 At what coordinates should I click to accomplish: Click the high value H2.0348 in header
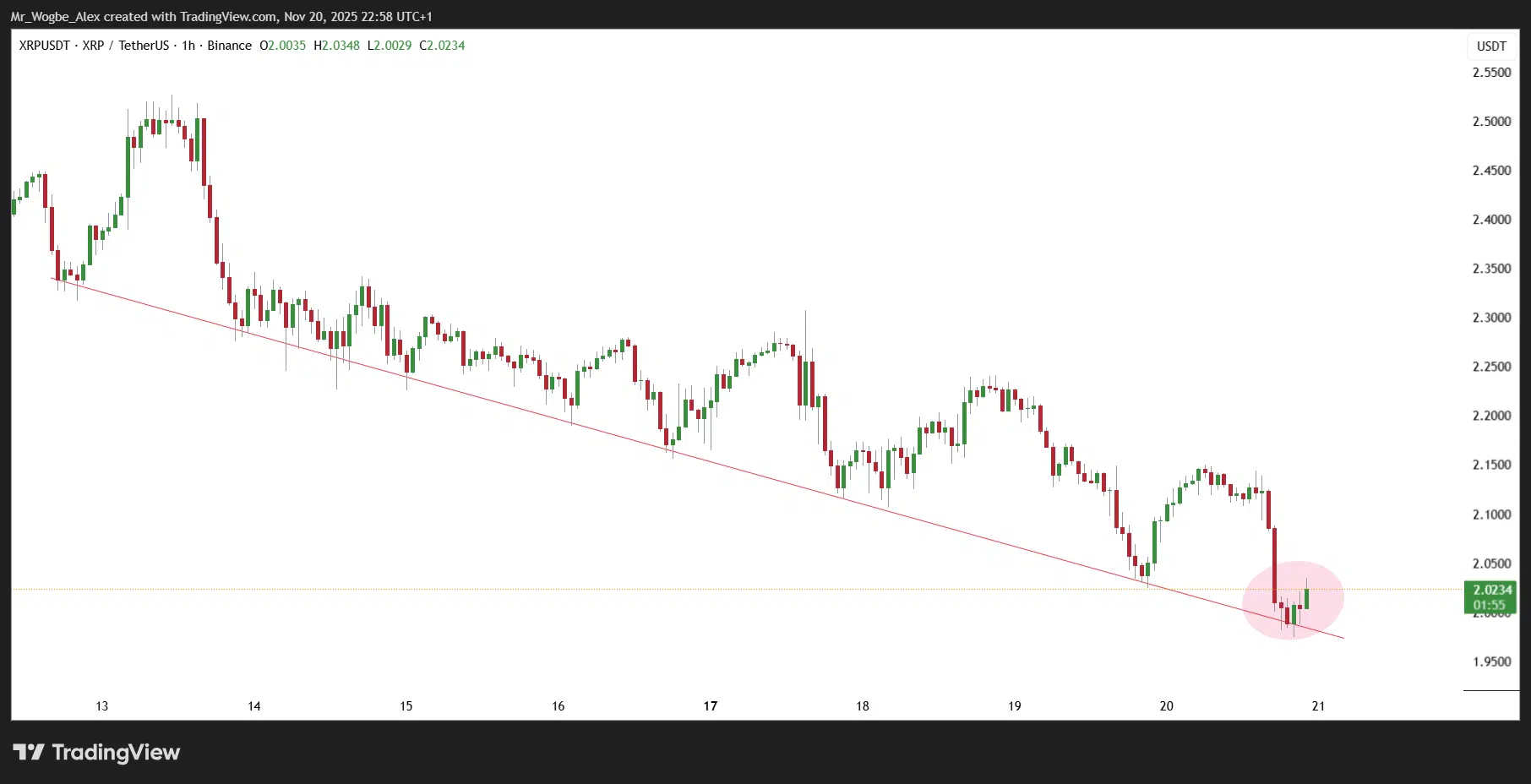pyautogui.click(x=336, y=46)
